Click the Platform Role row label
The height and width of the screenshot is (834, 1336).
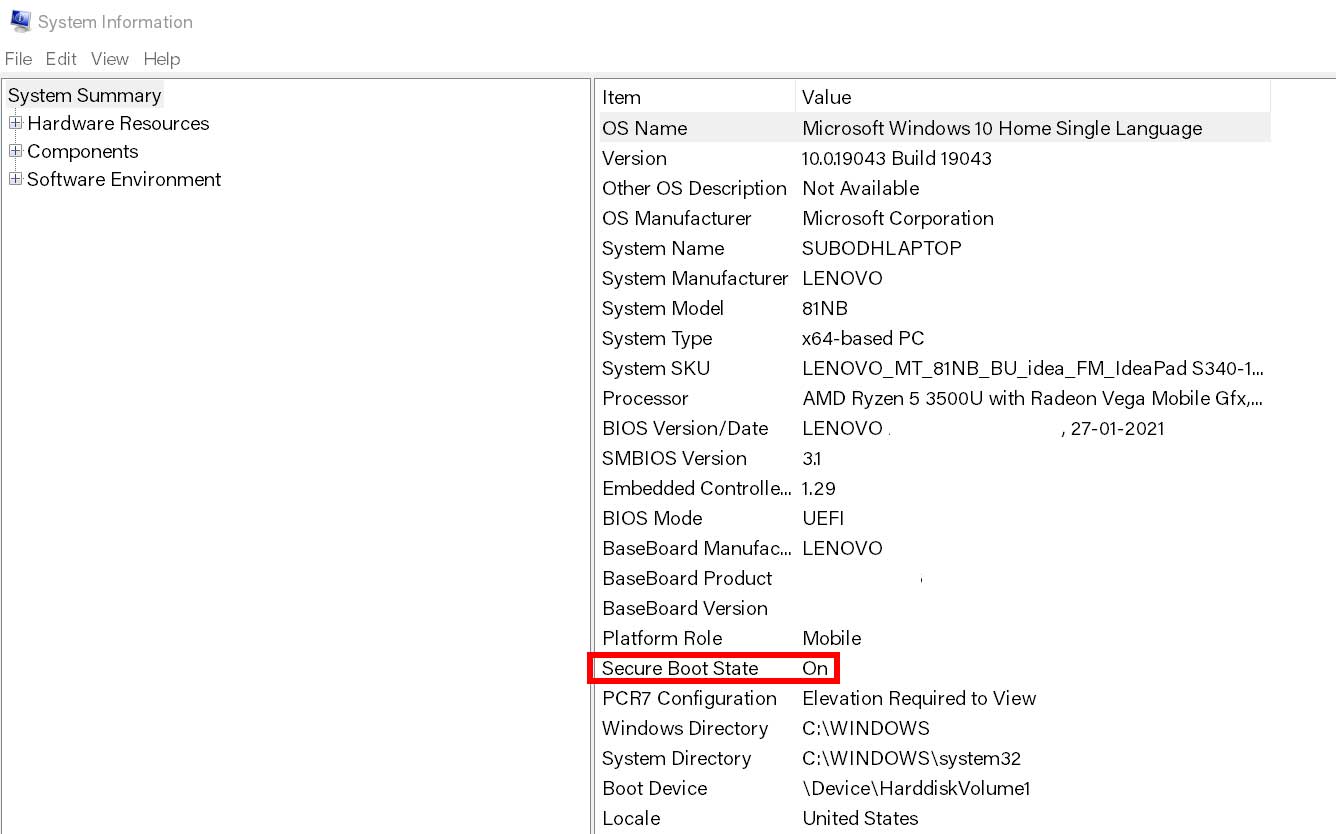[662, 638]
